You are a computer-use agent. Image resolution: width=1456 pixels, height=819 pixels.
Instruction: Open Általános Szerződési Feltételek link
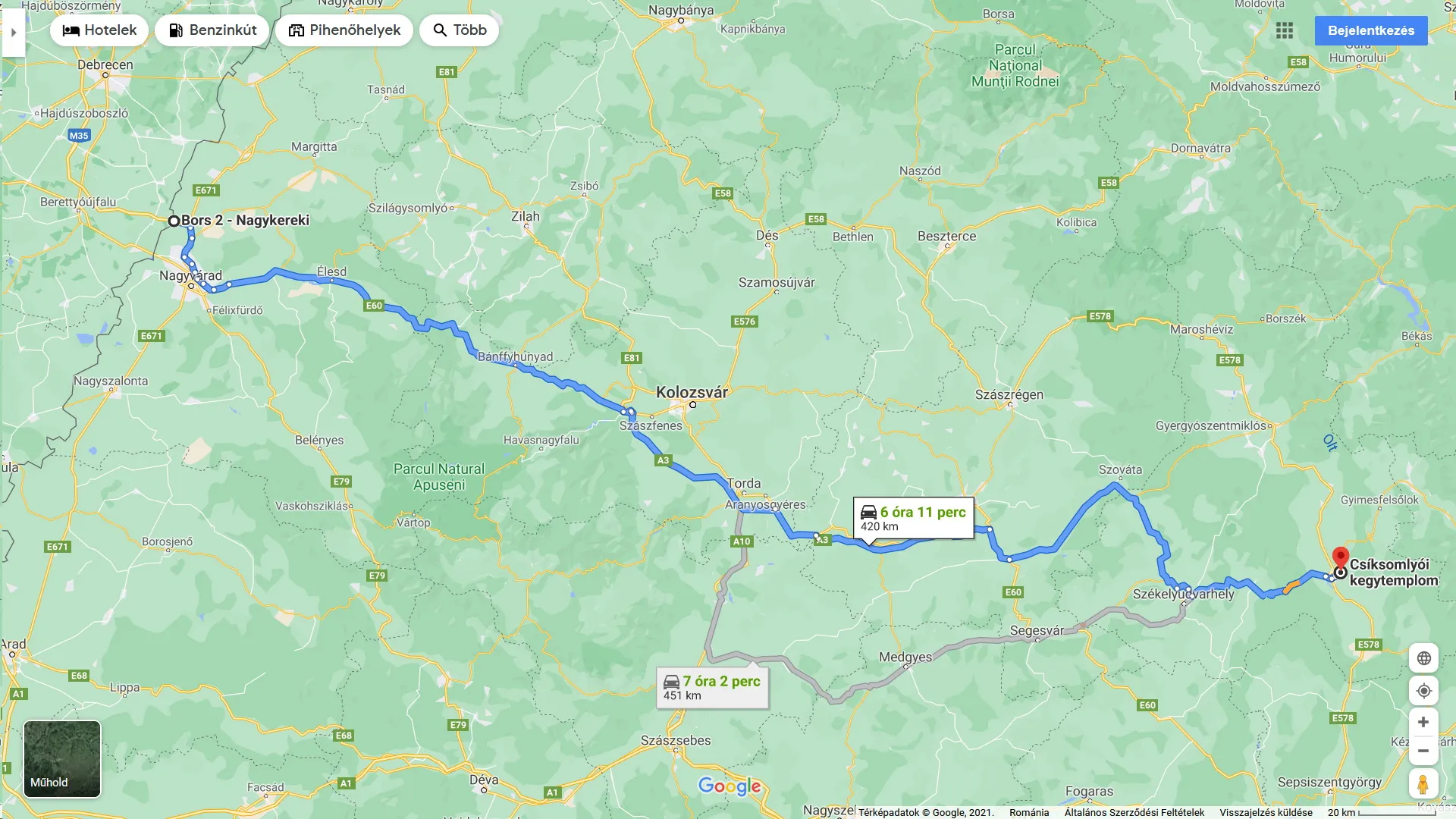(x=1134, y=812)
